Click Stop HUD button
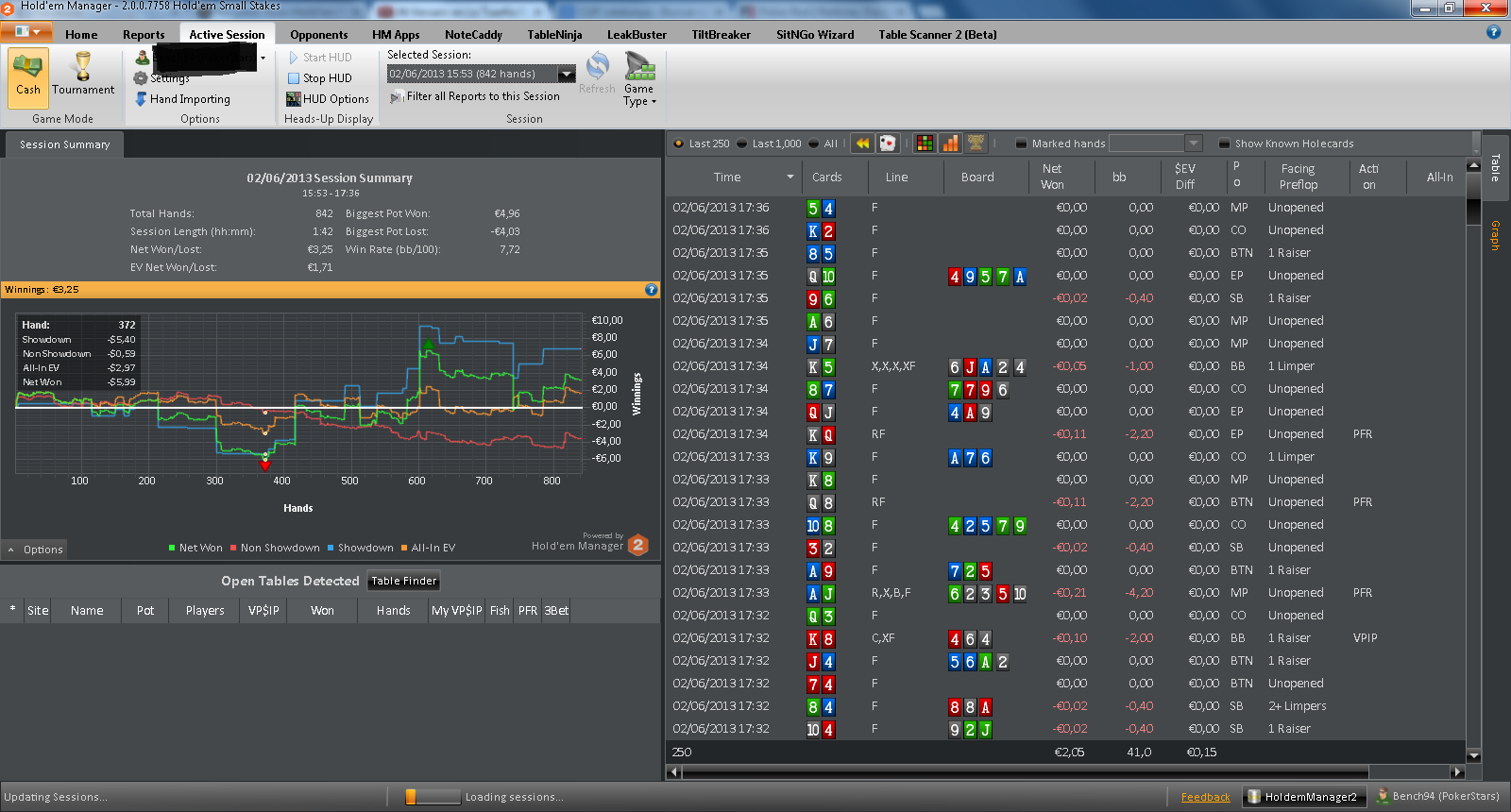Viewport: 1511px width, 812px height. 320,78
